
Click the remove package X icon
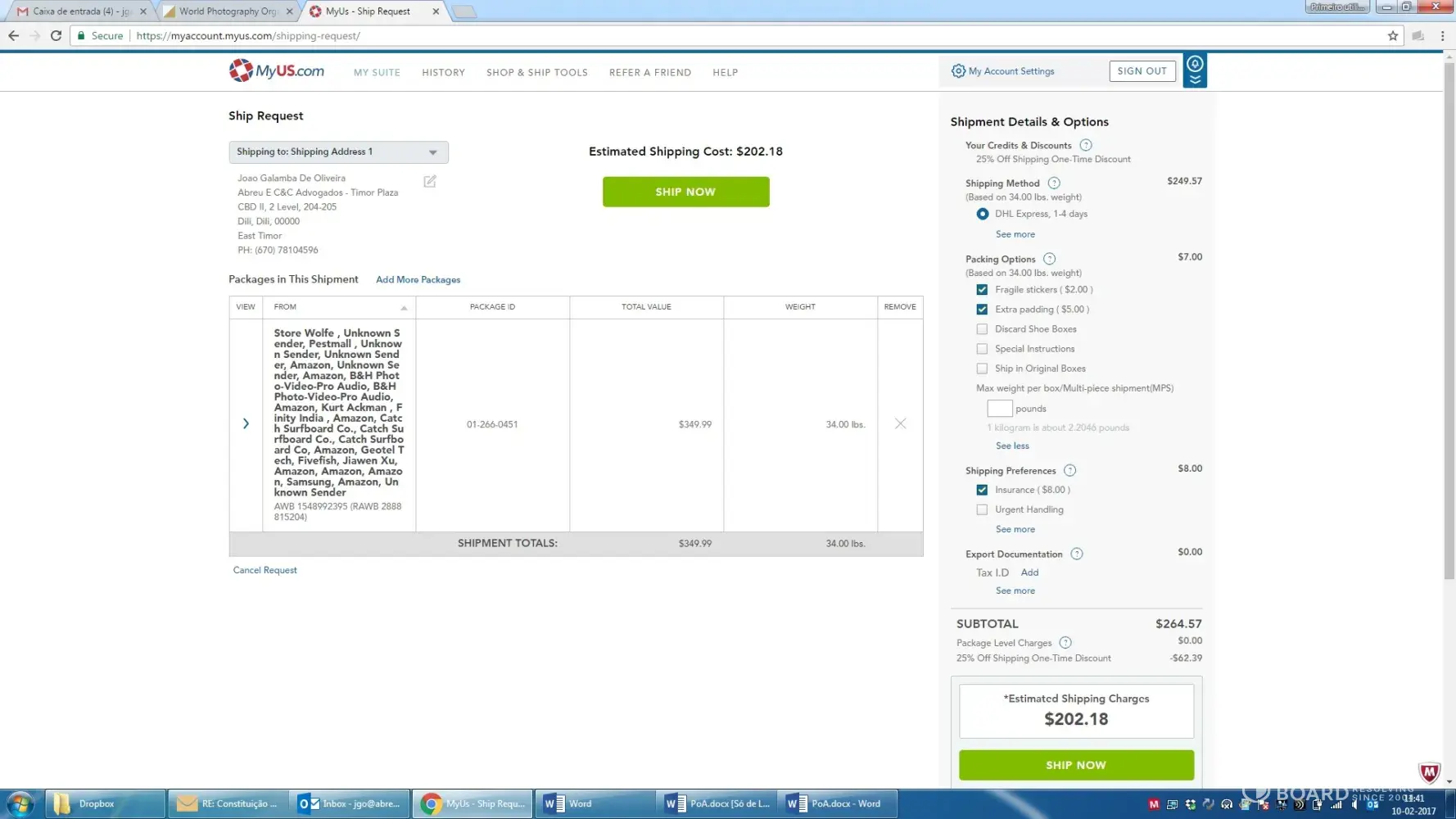[900, 423]
